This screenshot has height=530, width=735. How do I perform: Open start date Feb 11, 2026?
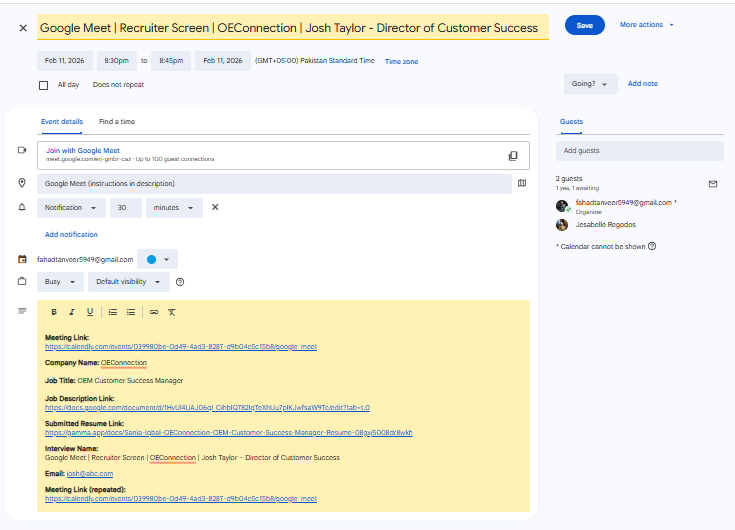tap(65, 61)
